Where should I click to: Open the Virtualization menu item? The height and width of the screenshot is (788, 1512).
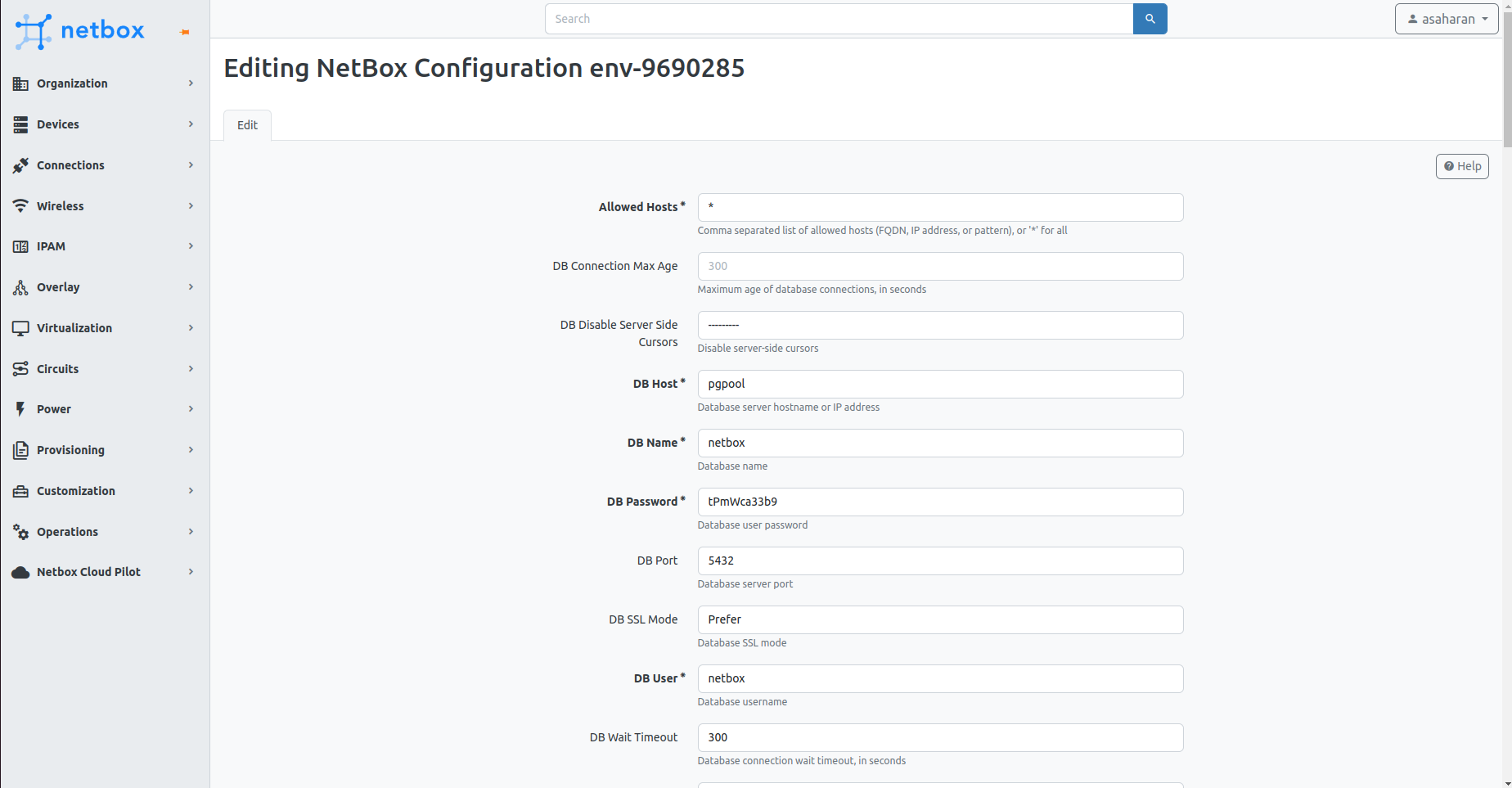pyautogui.click(x=105, y=328)
